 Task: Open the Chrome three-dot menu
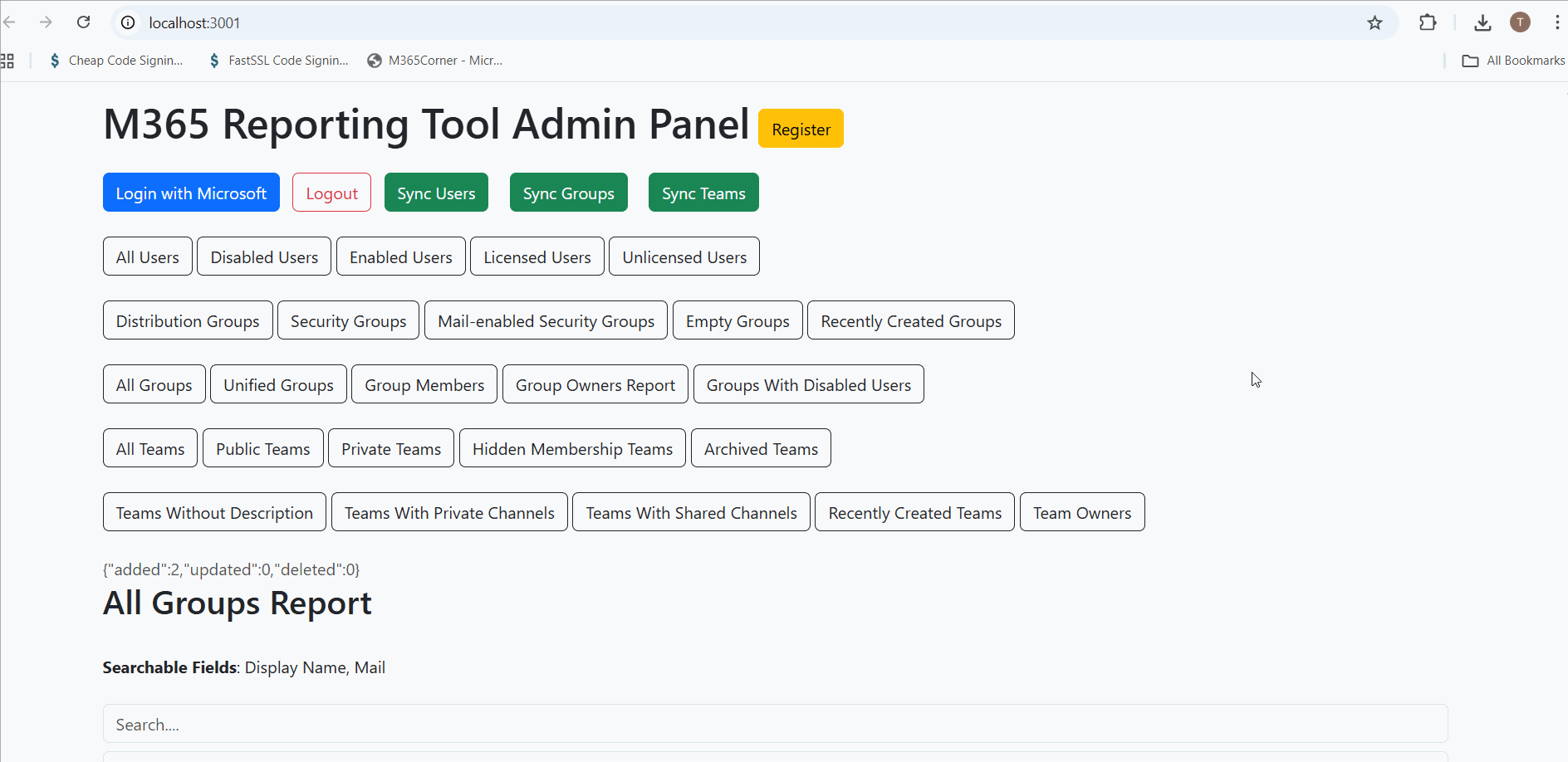pyautogui.click(x=1556, y=22)
